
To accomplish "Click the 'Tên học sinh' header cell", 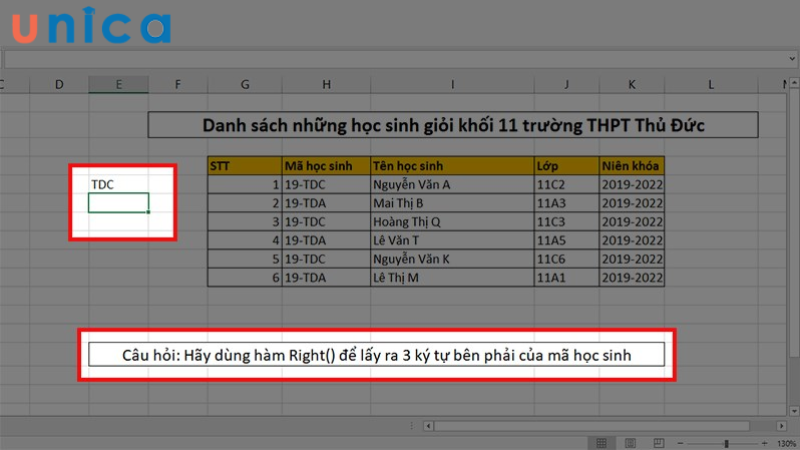I will [452, 166].
